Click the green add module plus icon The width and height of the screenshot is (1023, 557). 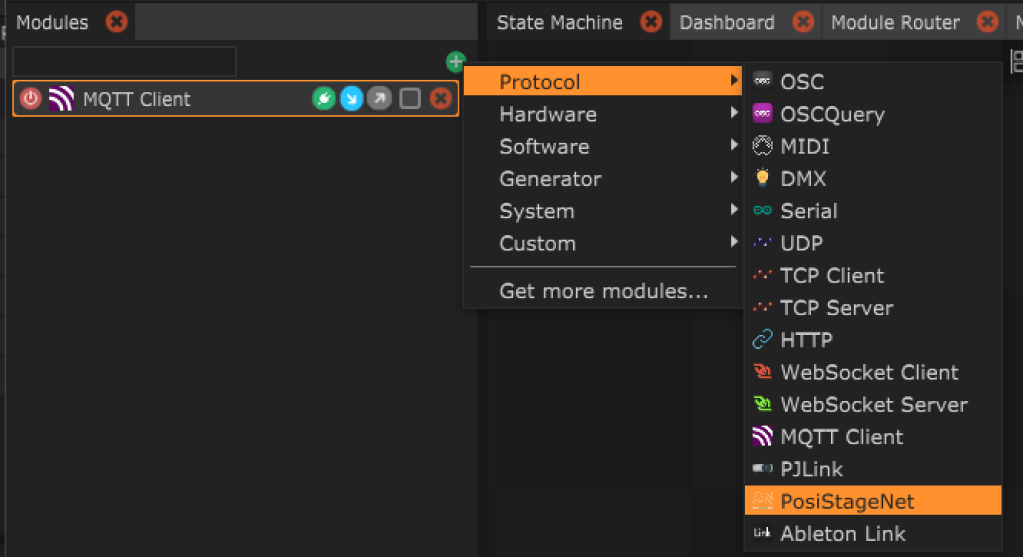click(456, 62)
